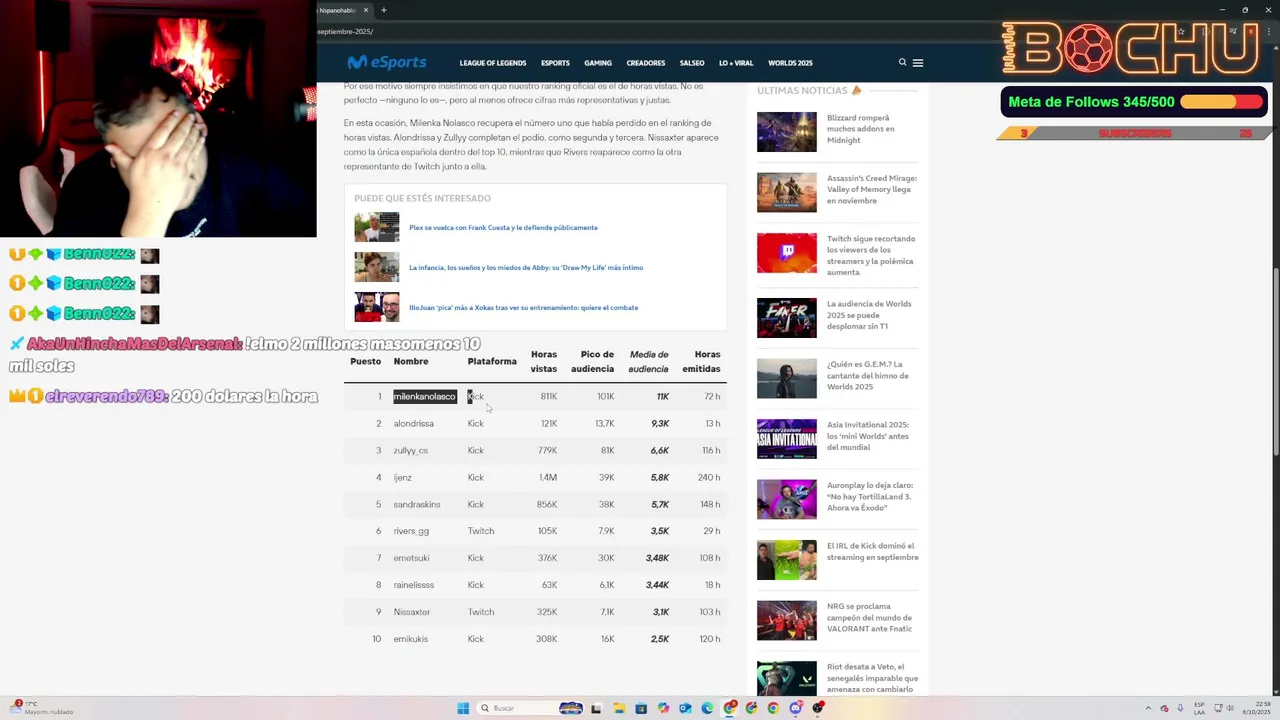Select milenkanolasco in ranking table
Screen dimensions: 1280x720
point(424,397)
